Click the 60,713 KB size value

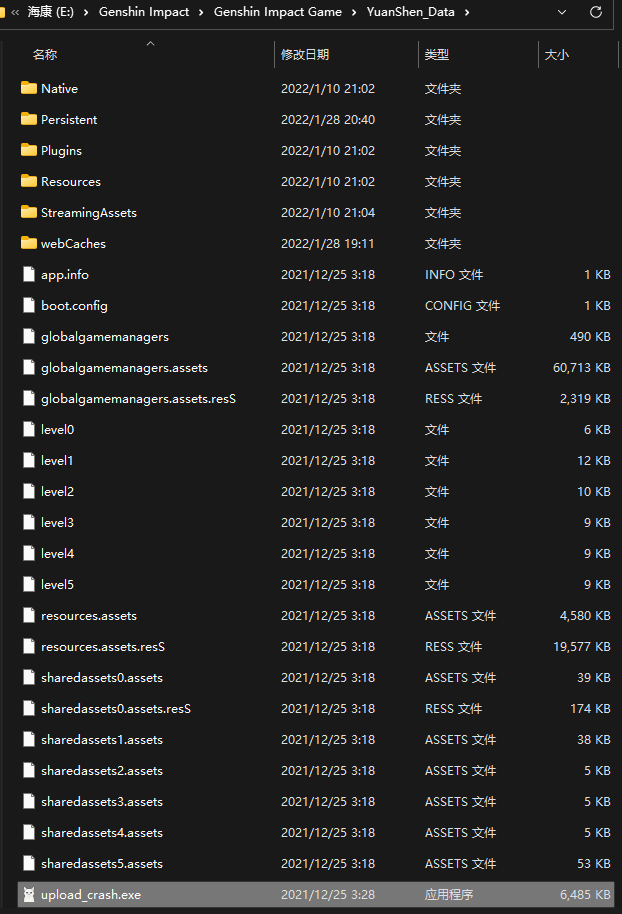click(x=582, y=367)
